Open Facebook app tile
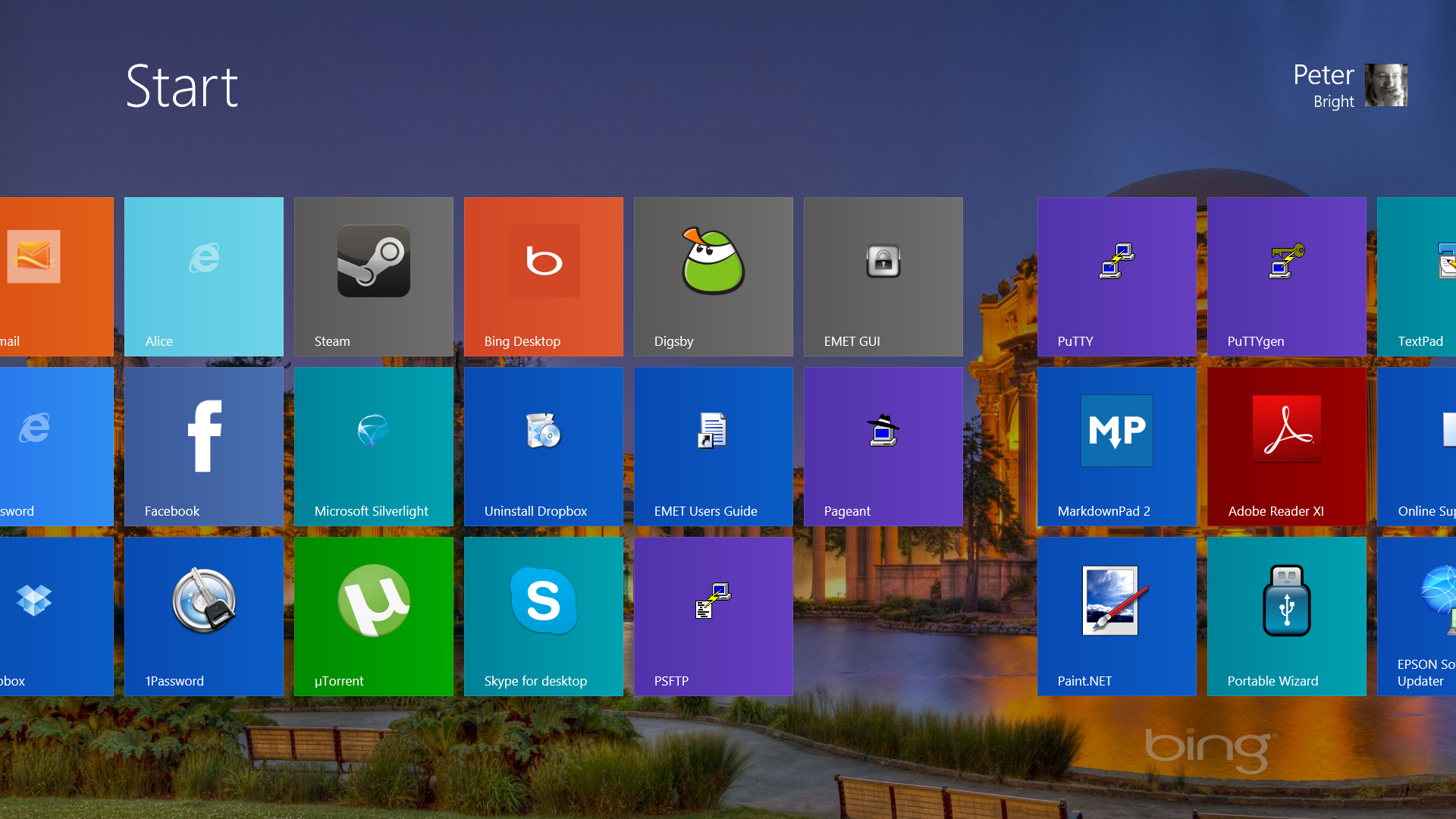Image resolution: width=1456 pixels, height=819 pixels. tap(204, 446)
